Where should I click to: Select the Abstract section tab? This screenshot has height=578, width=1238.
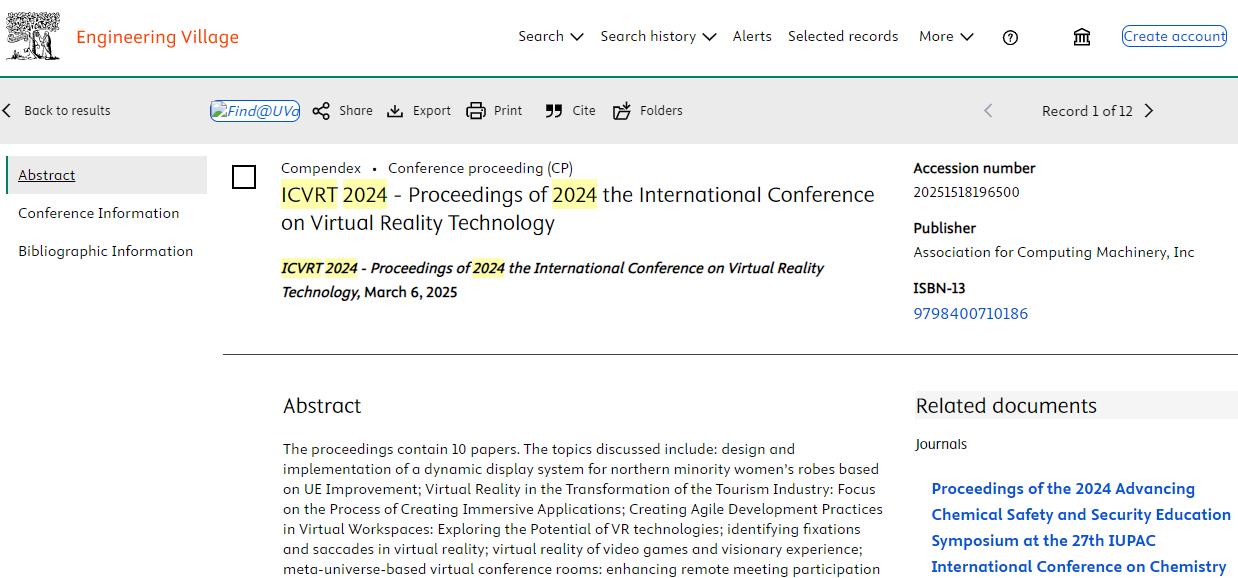106,175
